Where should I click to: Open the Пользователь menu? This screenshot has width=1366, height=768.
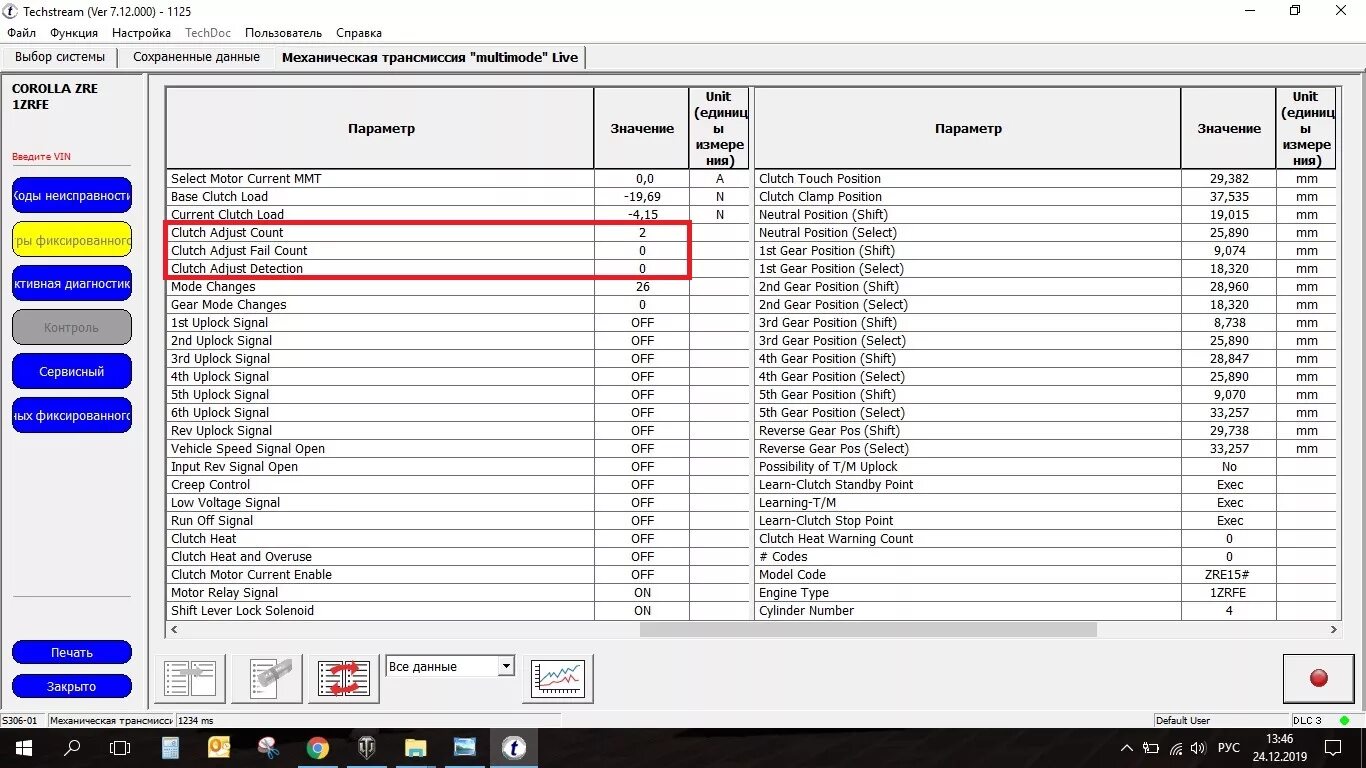[283, 33]
